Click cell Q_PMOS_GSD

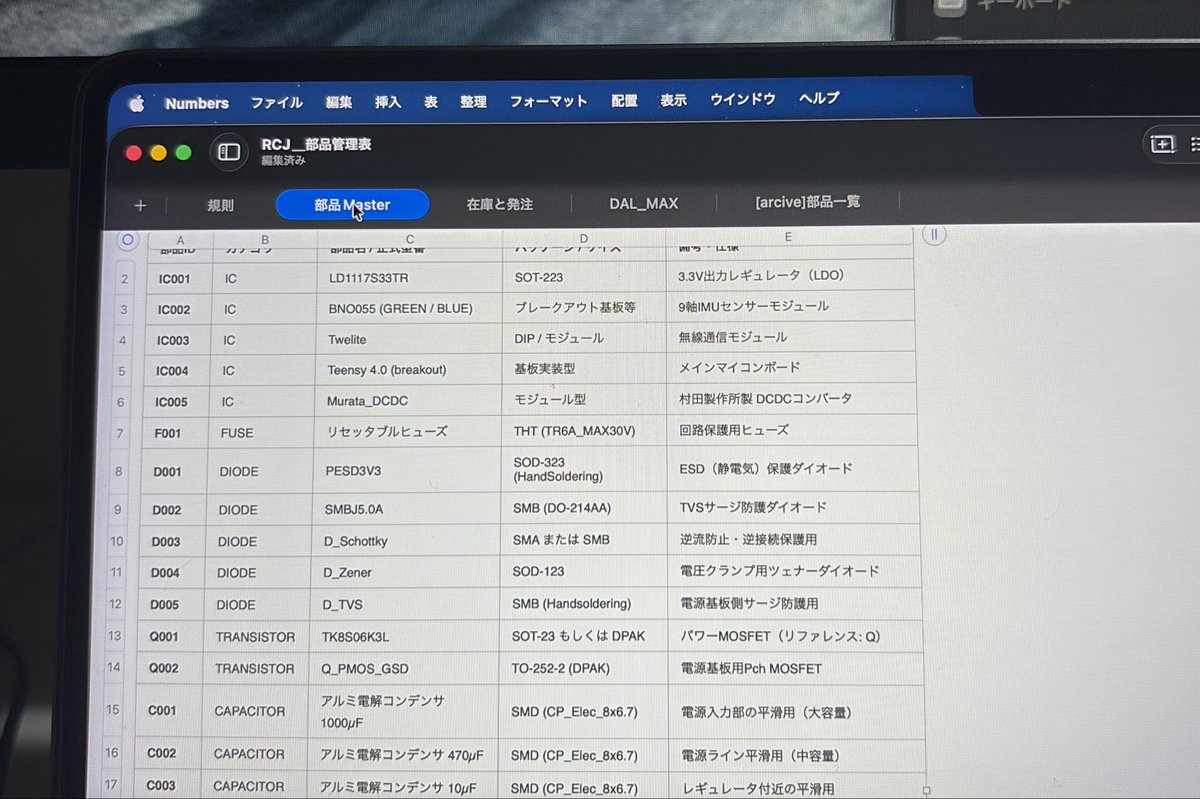pos(404,669)
